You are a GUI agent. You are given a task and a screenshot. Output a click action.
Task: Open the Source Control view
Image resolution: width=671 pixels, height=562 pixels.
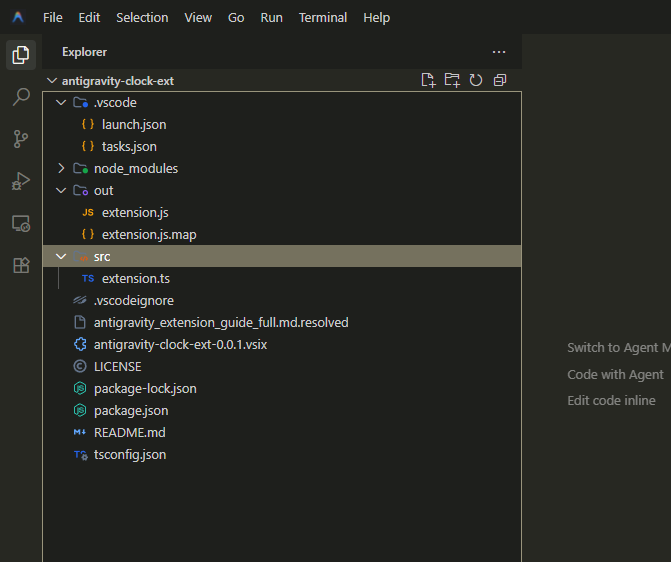click(x=21, y=139)
